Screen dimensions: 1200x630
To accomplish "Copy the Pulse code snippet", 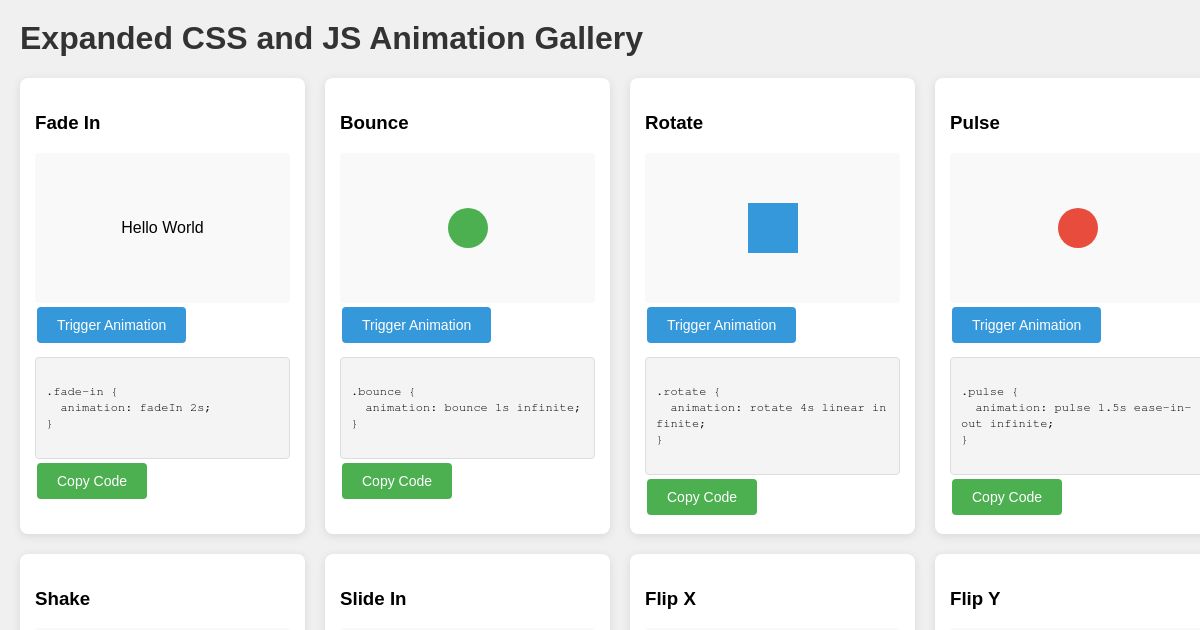I will pos(1007,497).
